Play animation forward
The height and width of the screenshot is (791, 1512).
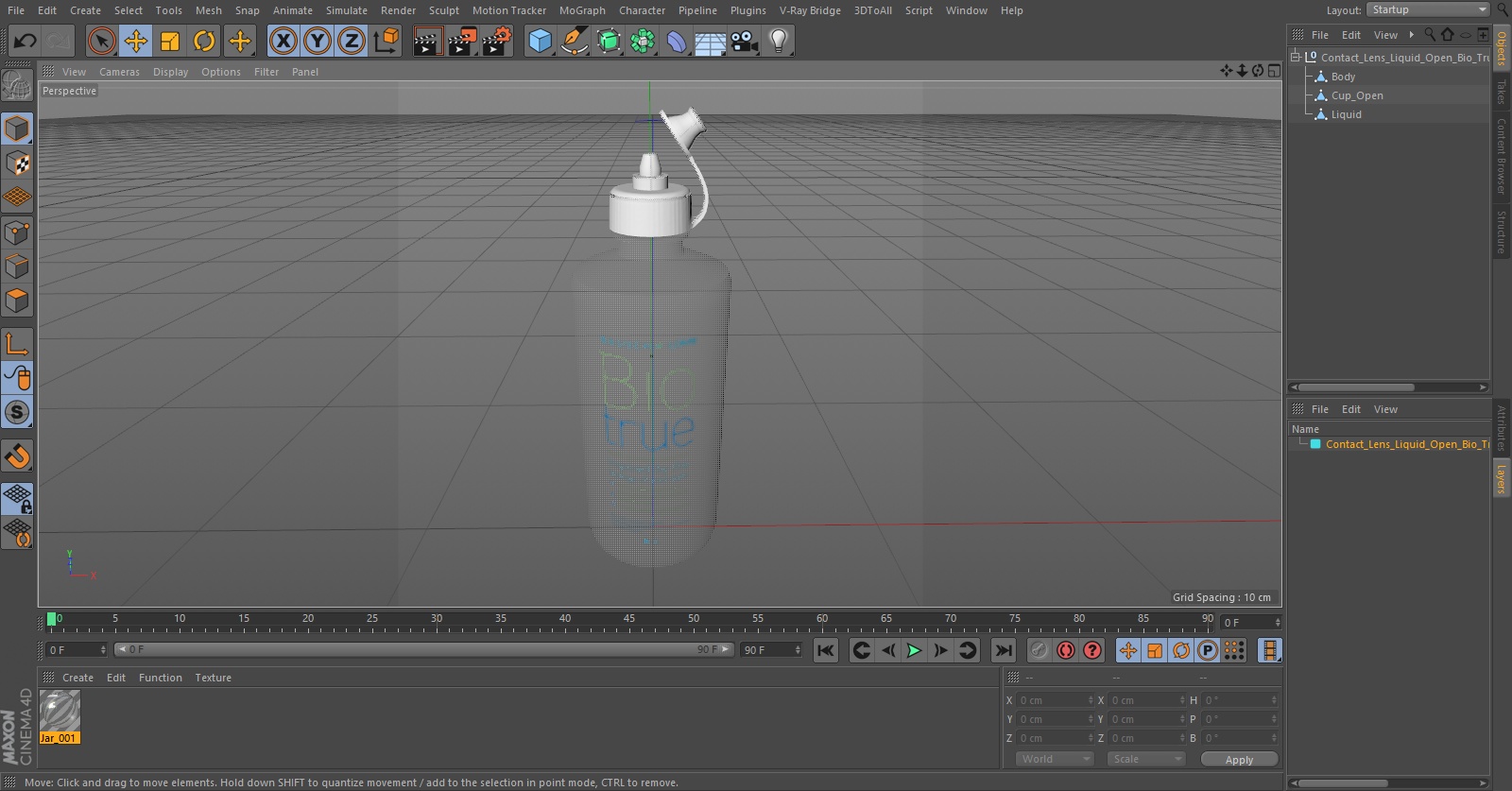[x=914, y=650]
